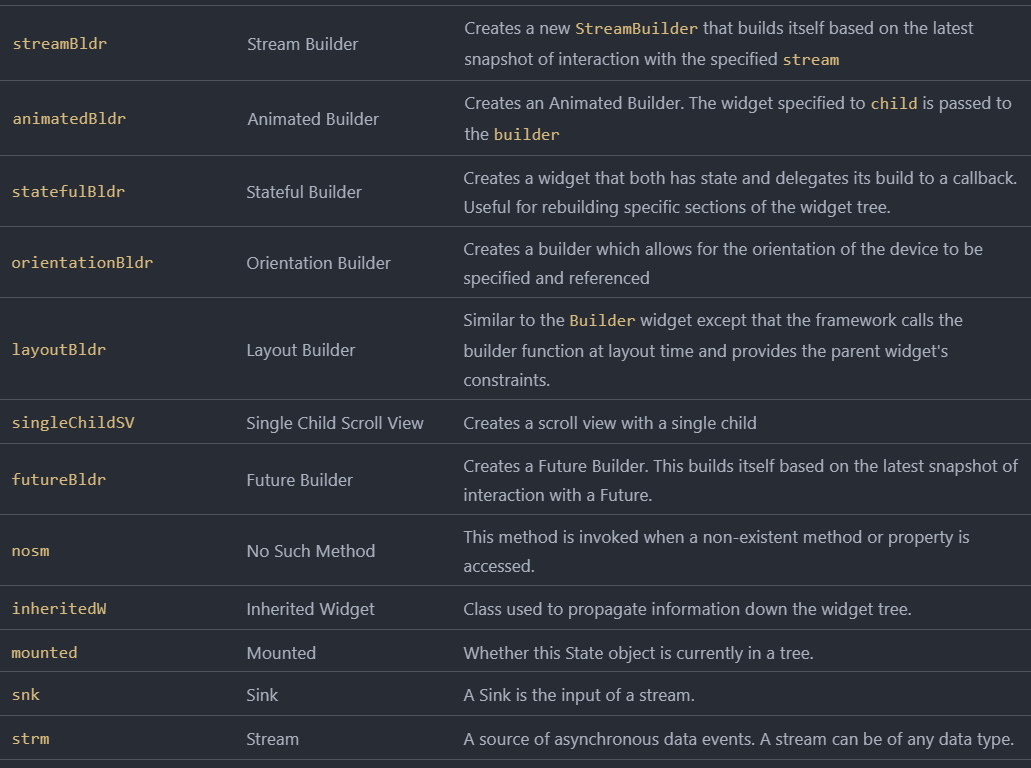Click the mounted snippet prefix
The image size is (1031, 768).
coord(44,653)
